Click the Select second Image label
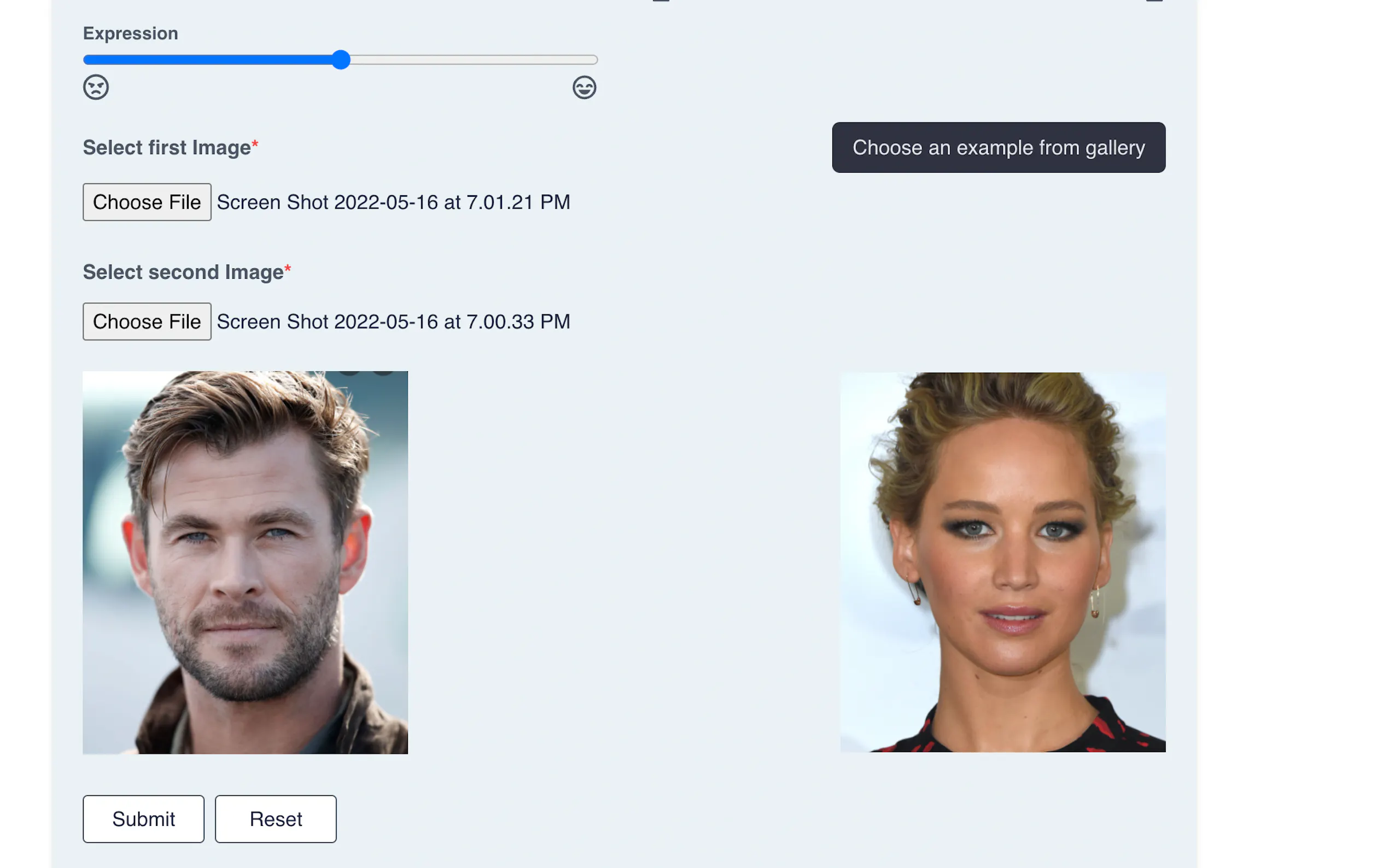Viewport: 1389px width, 868px height. pyautogui.click(x=183, y=272)
